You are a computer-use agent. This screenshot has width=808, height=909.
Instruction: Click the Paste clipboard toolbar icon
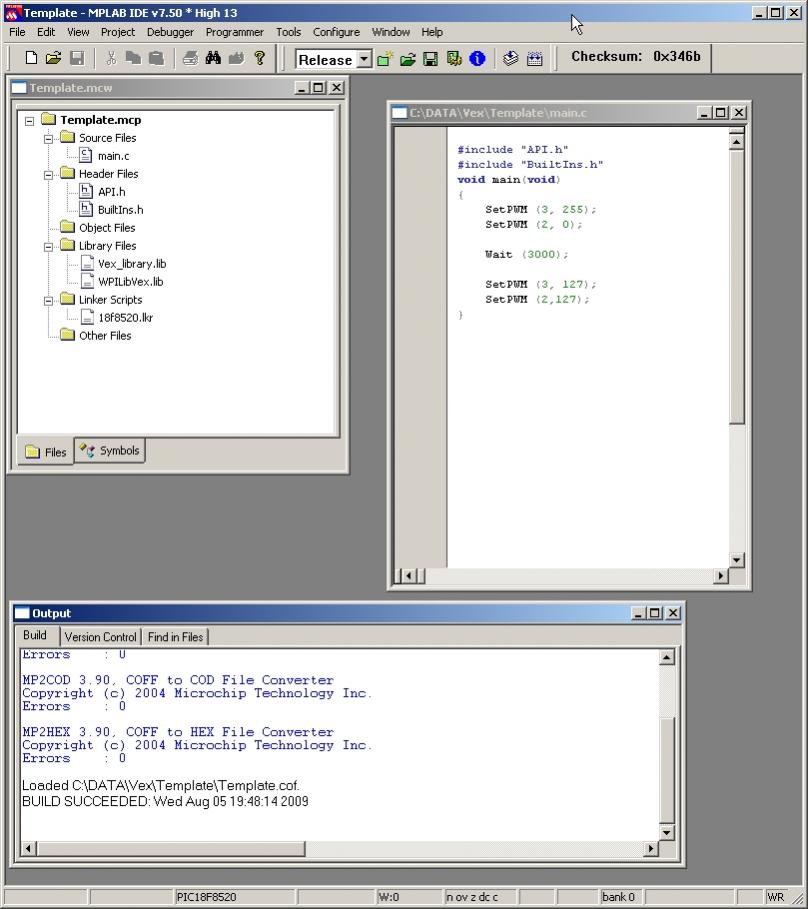(x=156, y=57)
